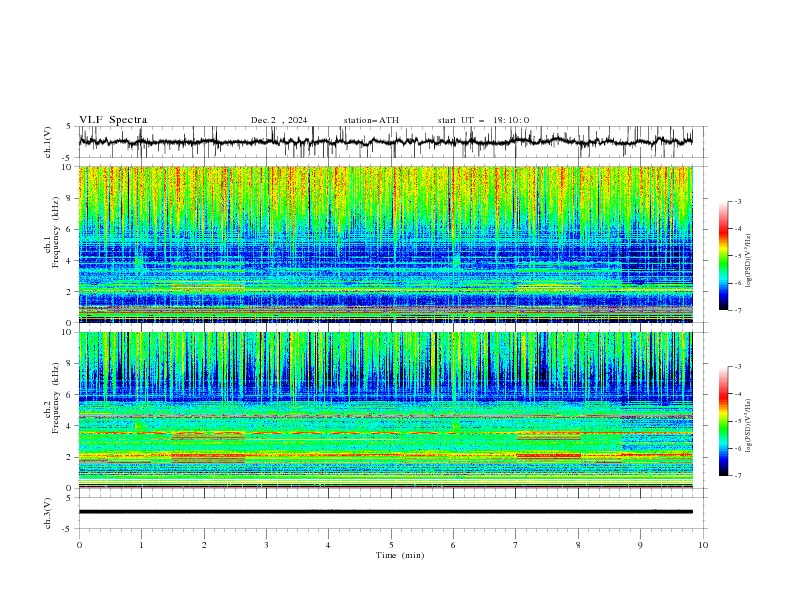Click the ch.2 spectrogram panel
The height and width of the screenshot is (612, 792).
386,410
